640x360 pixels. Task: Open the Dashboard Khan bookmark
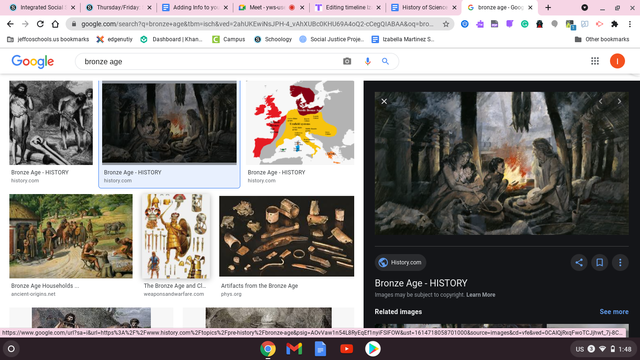(171, 39)
